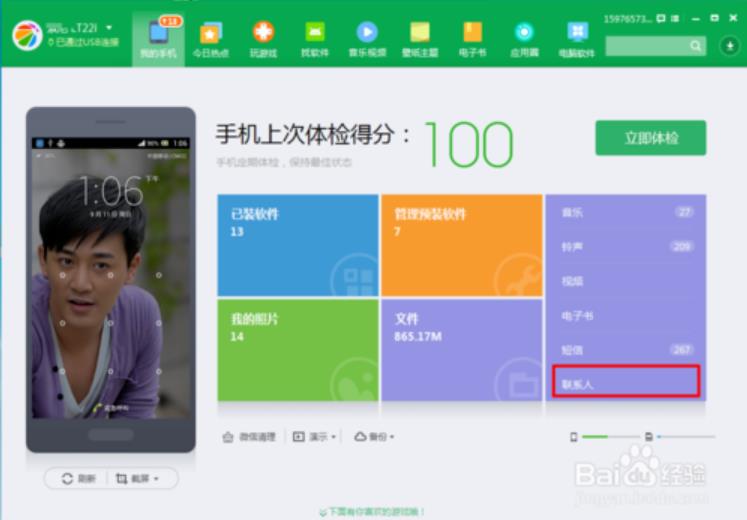Open the 今日热点 tab

point(211,39)
